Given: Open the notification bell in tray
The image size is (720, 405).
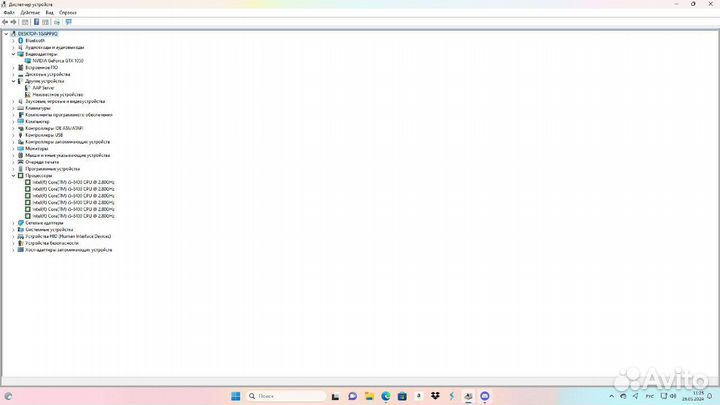Looking at the screenshot, I should (710, 396).
